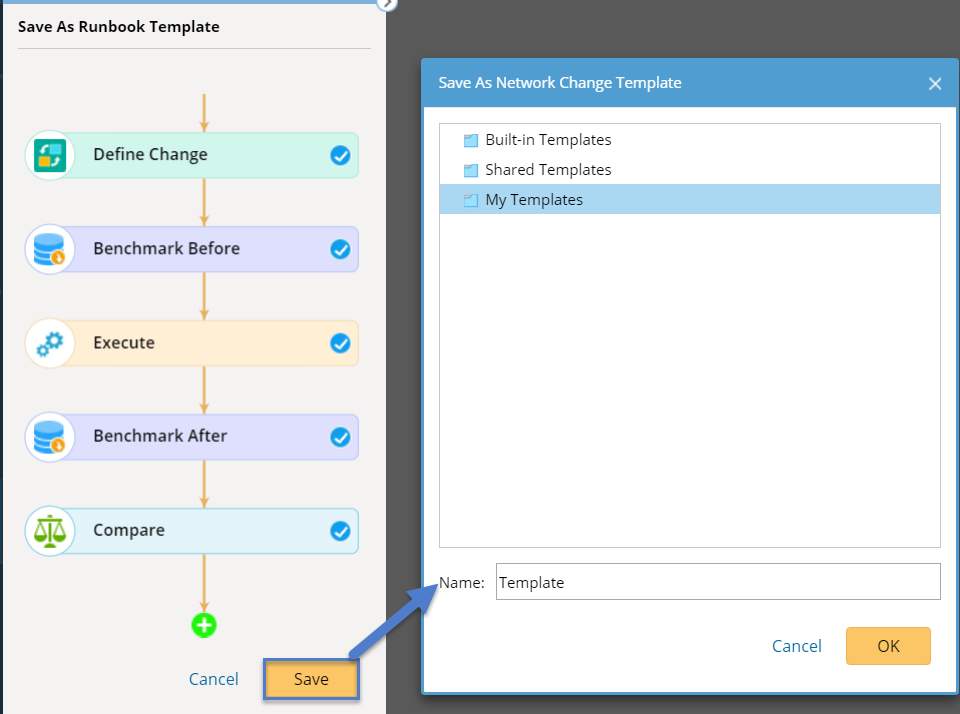Screen dimensions: 960x714
Task: Click the orange Save button
Action: tap(311, 679)
